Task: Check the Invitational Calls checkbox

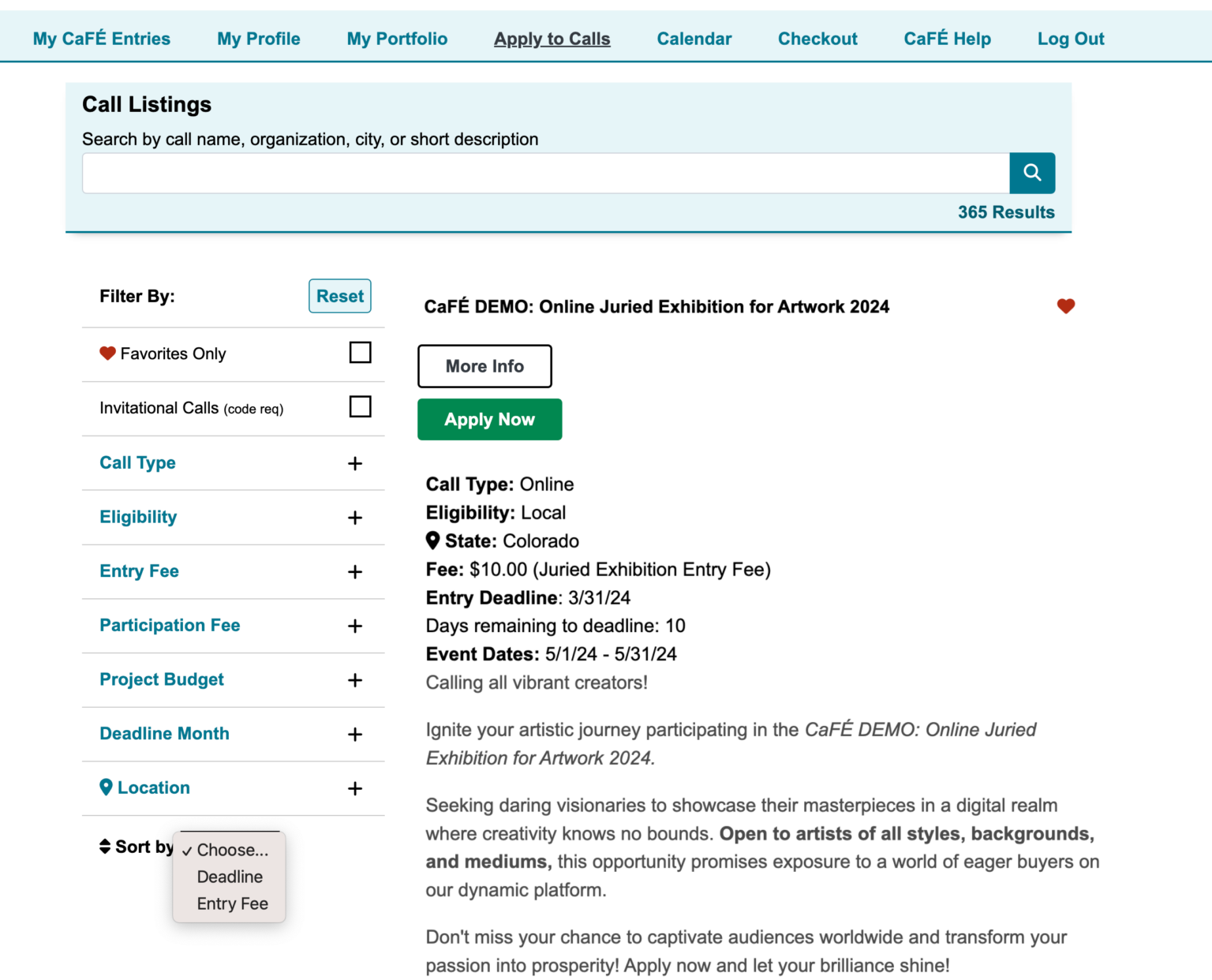Action: coord(360,407)
